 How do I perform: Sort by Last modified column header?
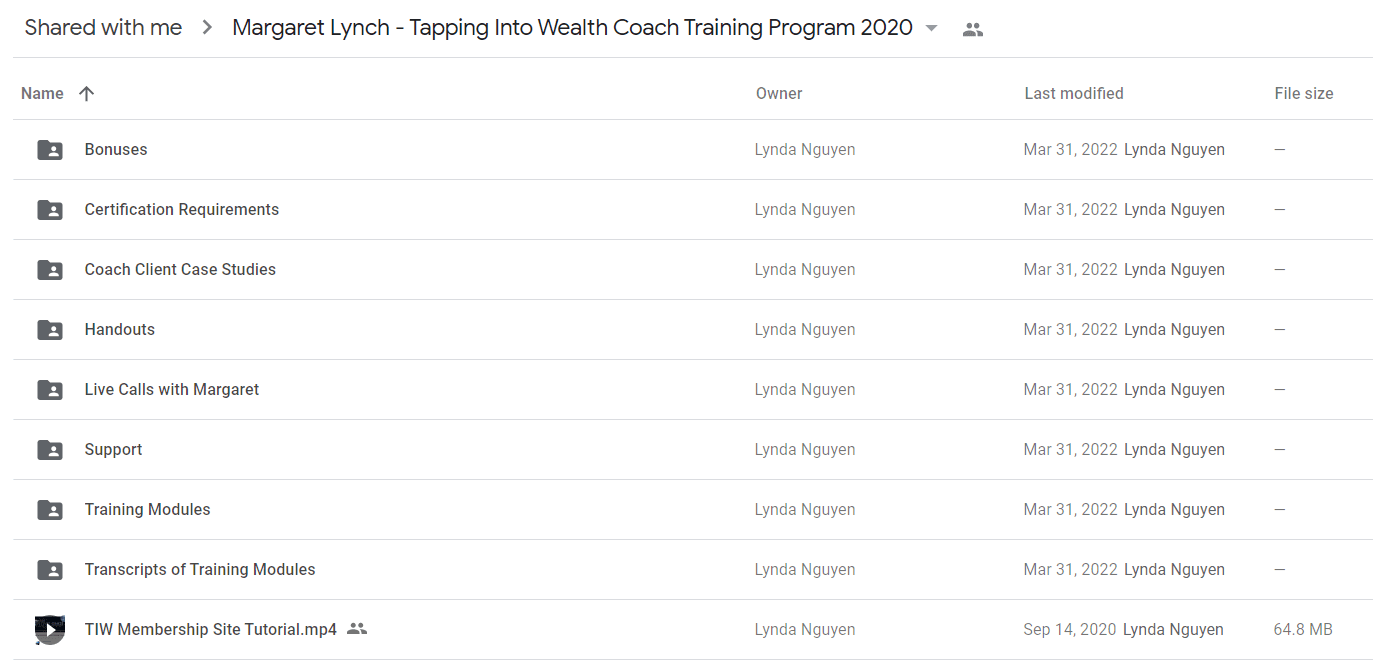point(1074,93)
